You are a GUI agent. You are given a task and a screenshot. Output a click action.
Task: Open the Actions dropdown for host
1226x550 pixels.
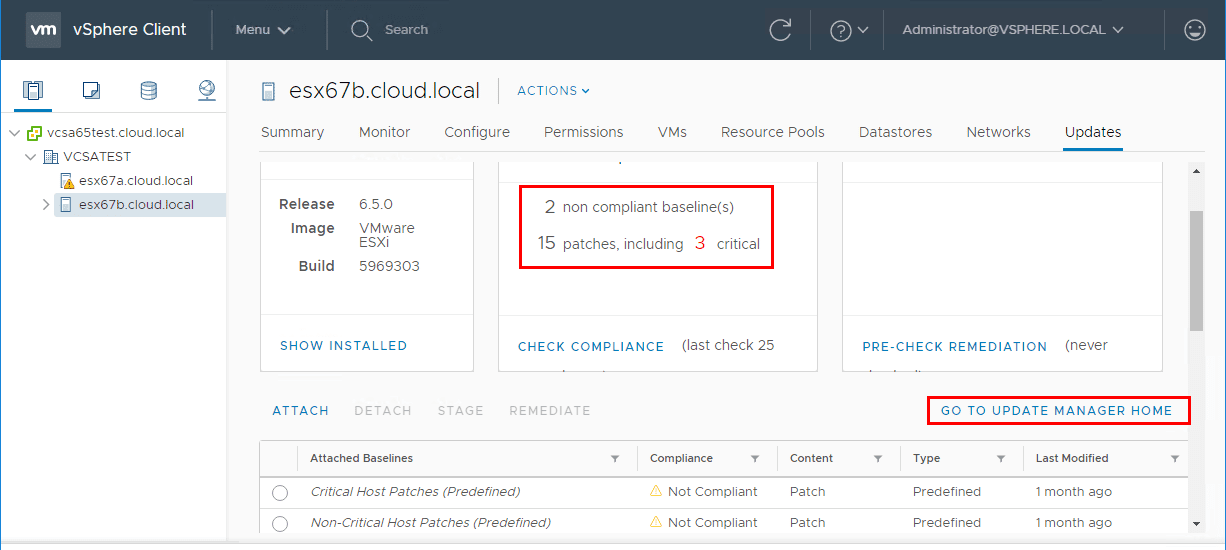click(553, 91)
